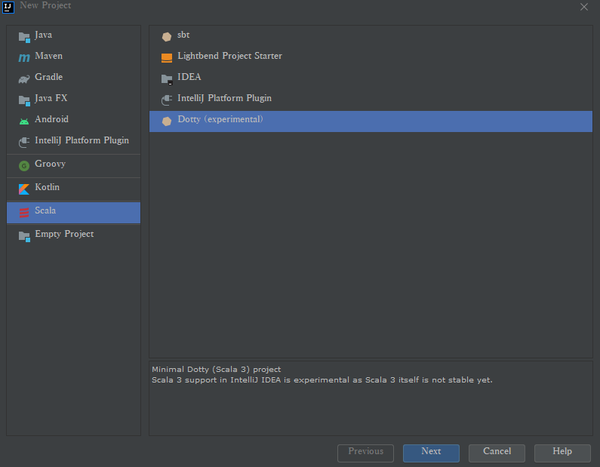Click the plug icon next to IntelliJ Platform Plugin in right list
The height and width of the screenshot is (467, 600).
coord(166,100)
